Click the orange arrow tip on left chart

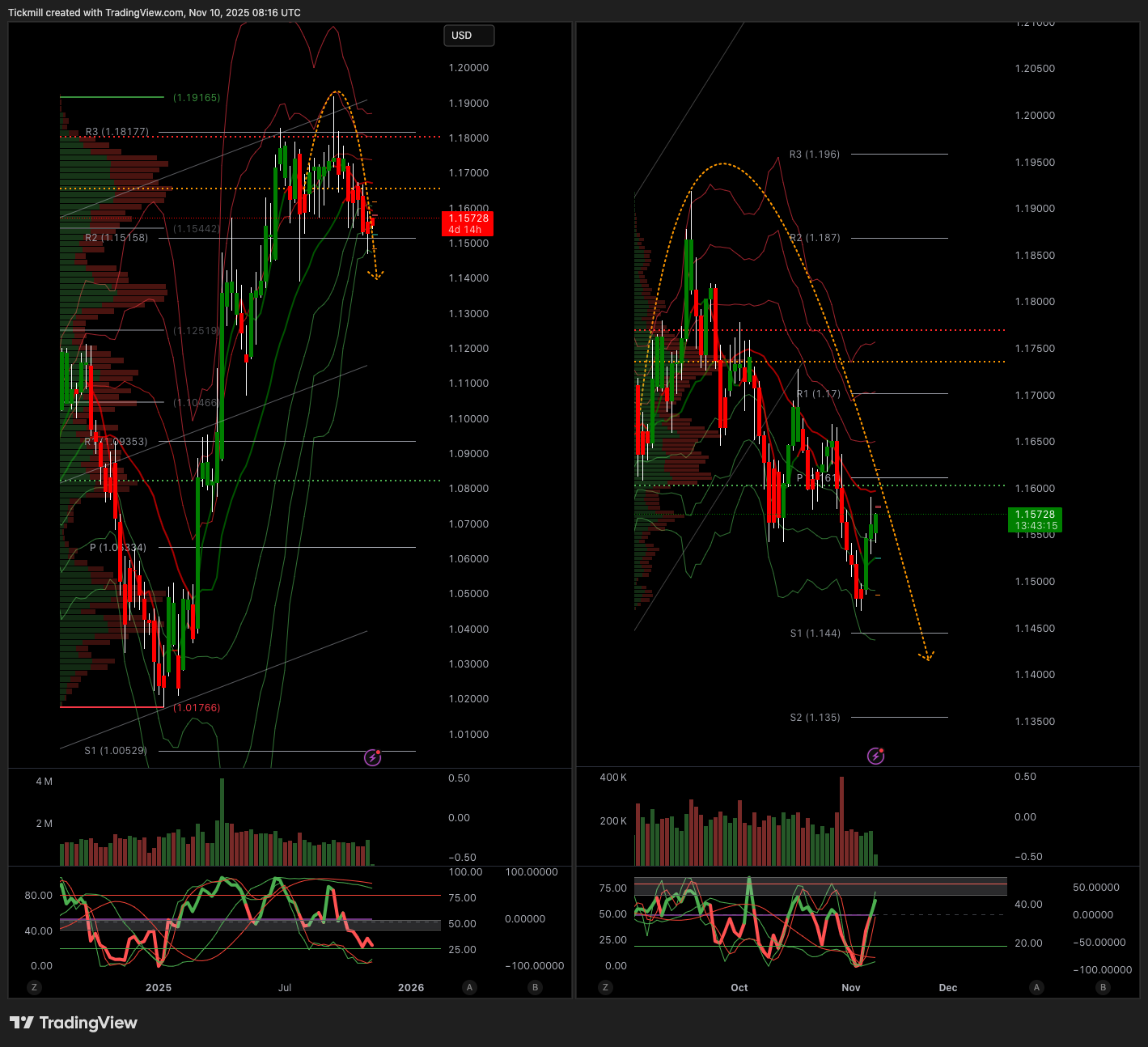pyautogui.click(x=376, y=278)
